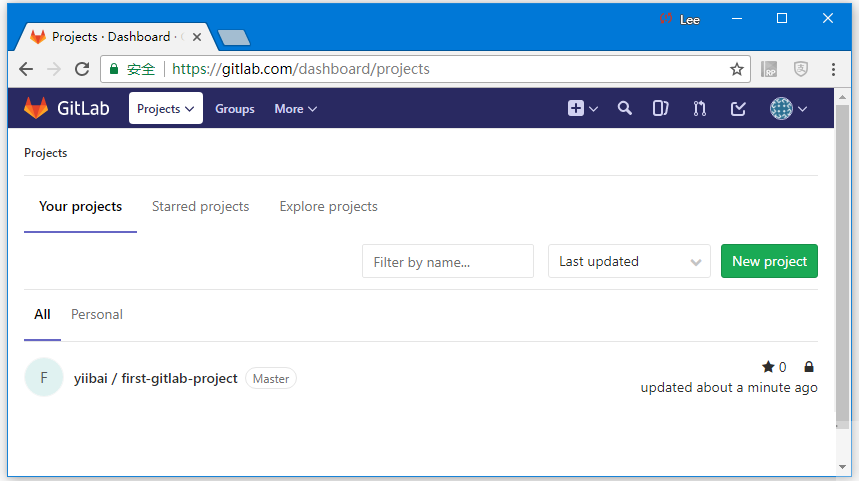Click the private lock icon
This screenshot has width=859, height=481.
[809, 367]
